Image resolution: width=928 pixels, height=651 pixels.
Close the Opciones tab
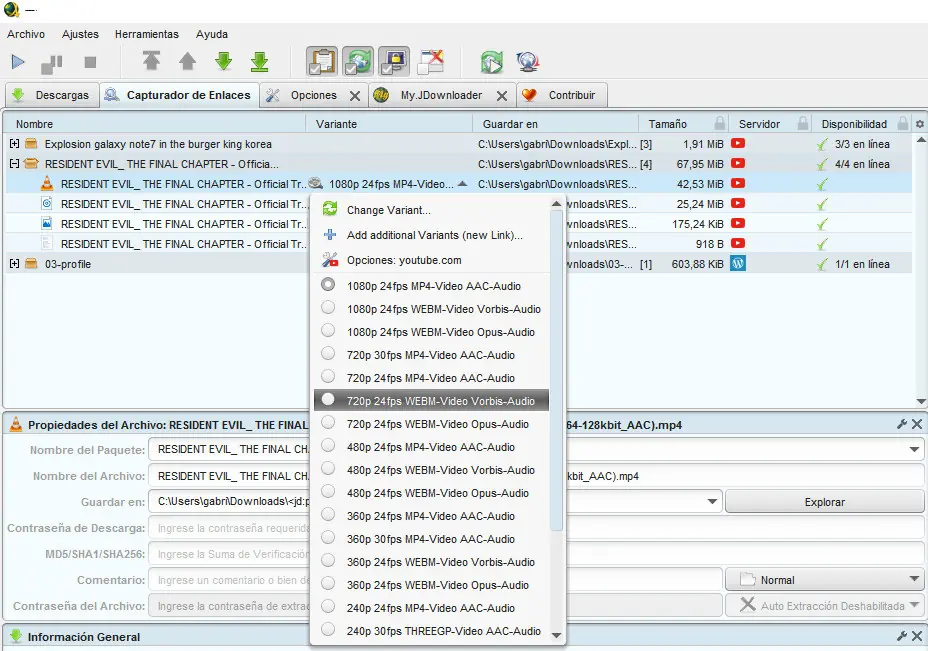355,96
